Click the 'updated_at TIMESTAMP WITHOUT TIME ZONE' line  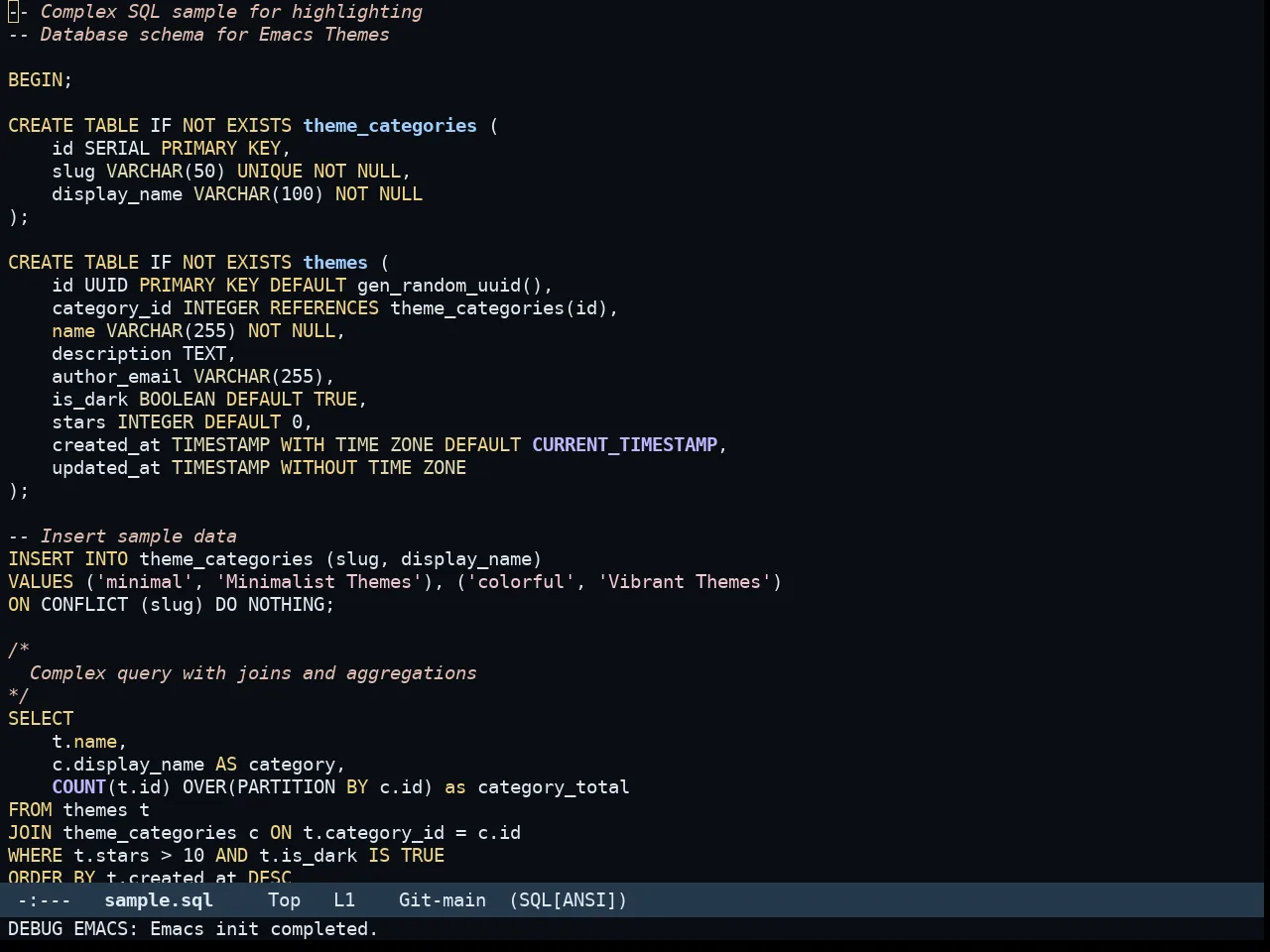coord(259,468)
